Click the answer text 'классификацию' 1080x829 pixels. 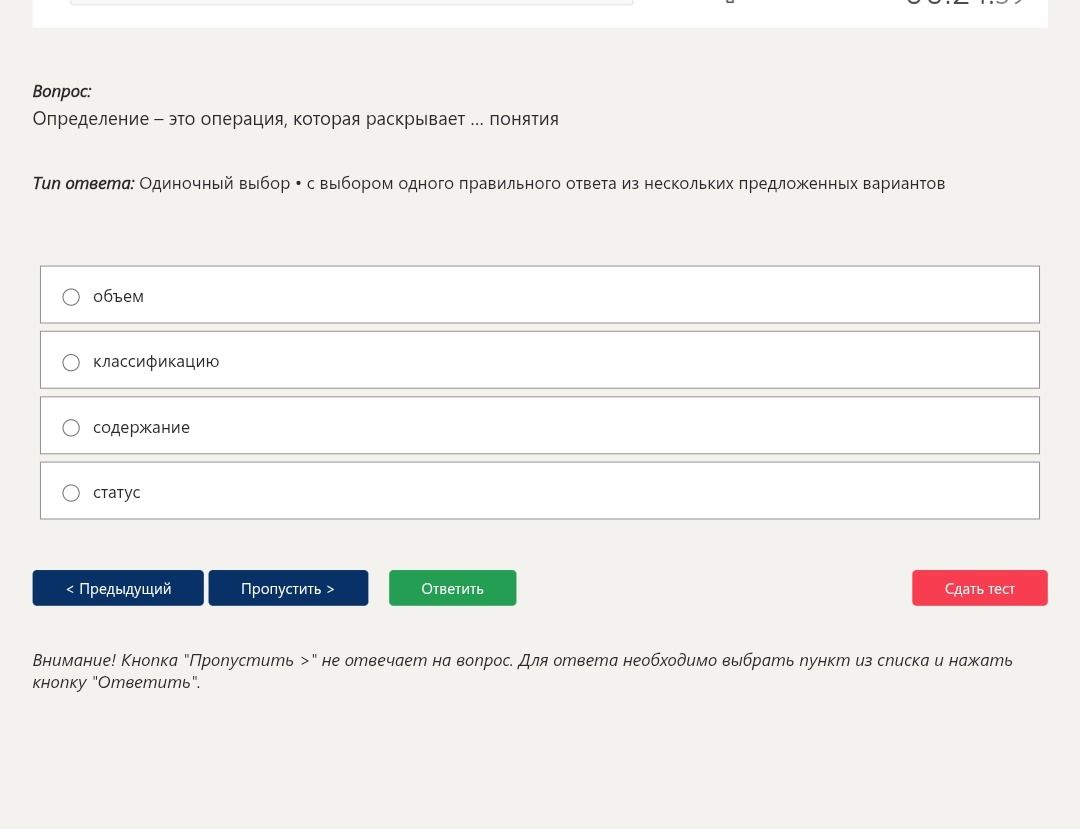coord(156,361)
